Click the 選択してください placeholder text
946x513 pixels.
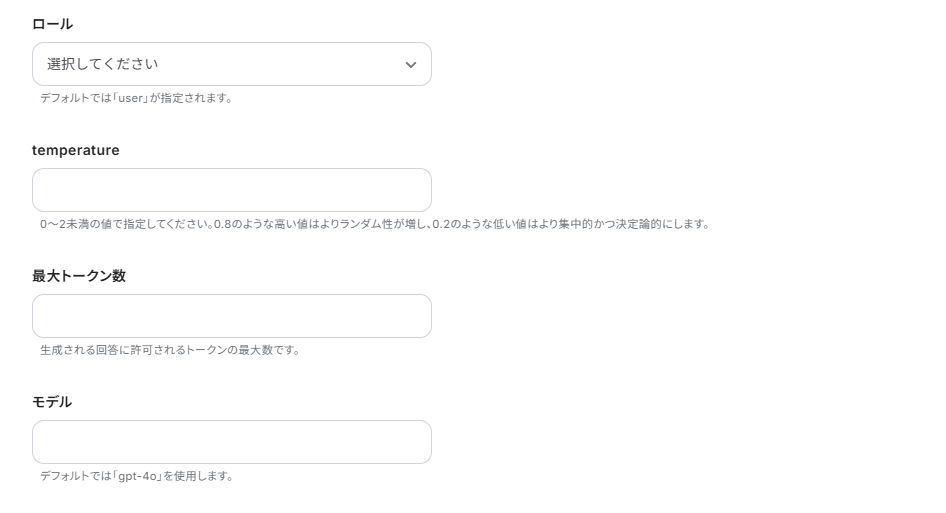click(103, 64)
